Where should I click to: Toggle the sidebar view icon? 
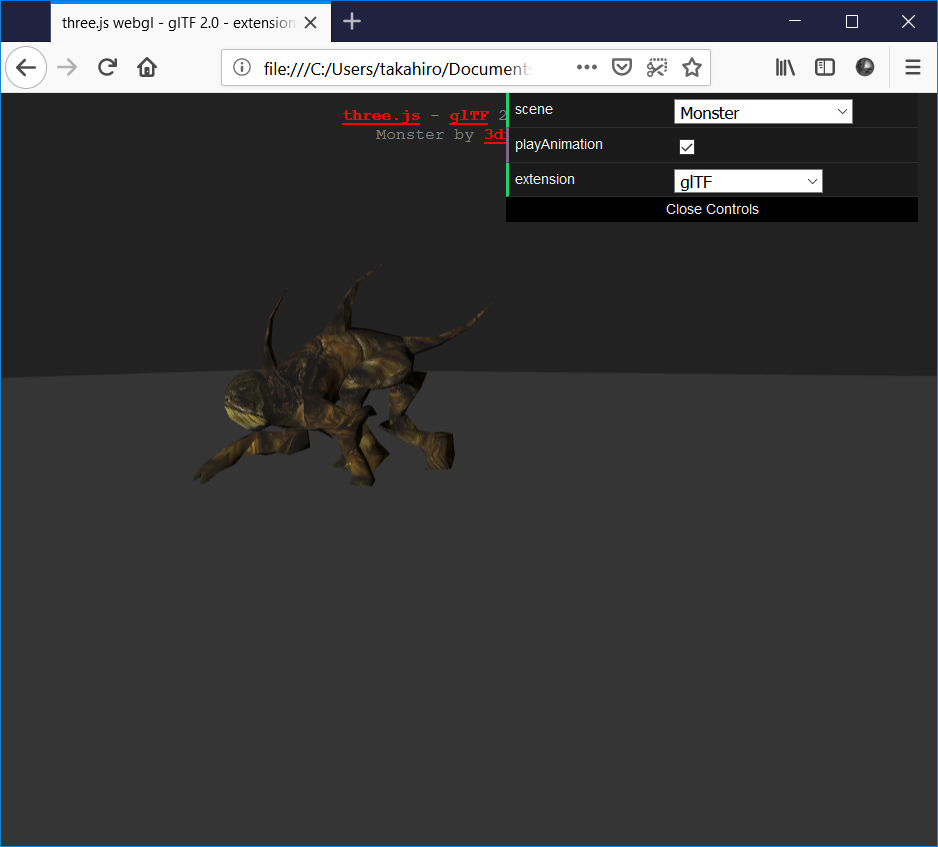(x=825, y=68)
